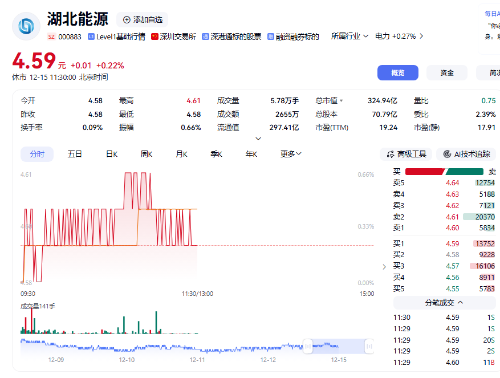Expand 所属行业 dropdown
This screenshot has width=500, height=378.
349,36
